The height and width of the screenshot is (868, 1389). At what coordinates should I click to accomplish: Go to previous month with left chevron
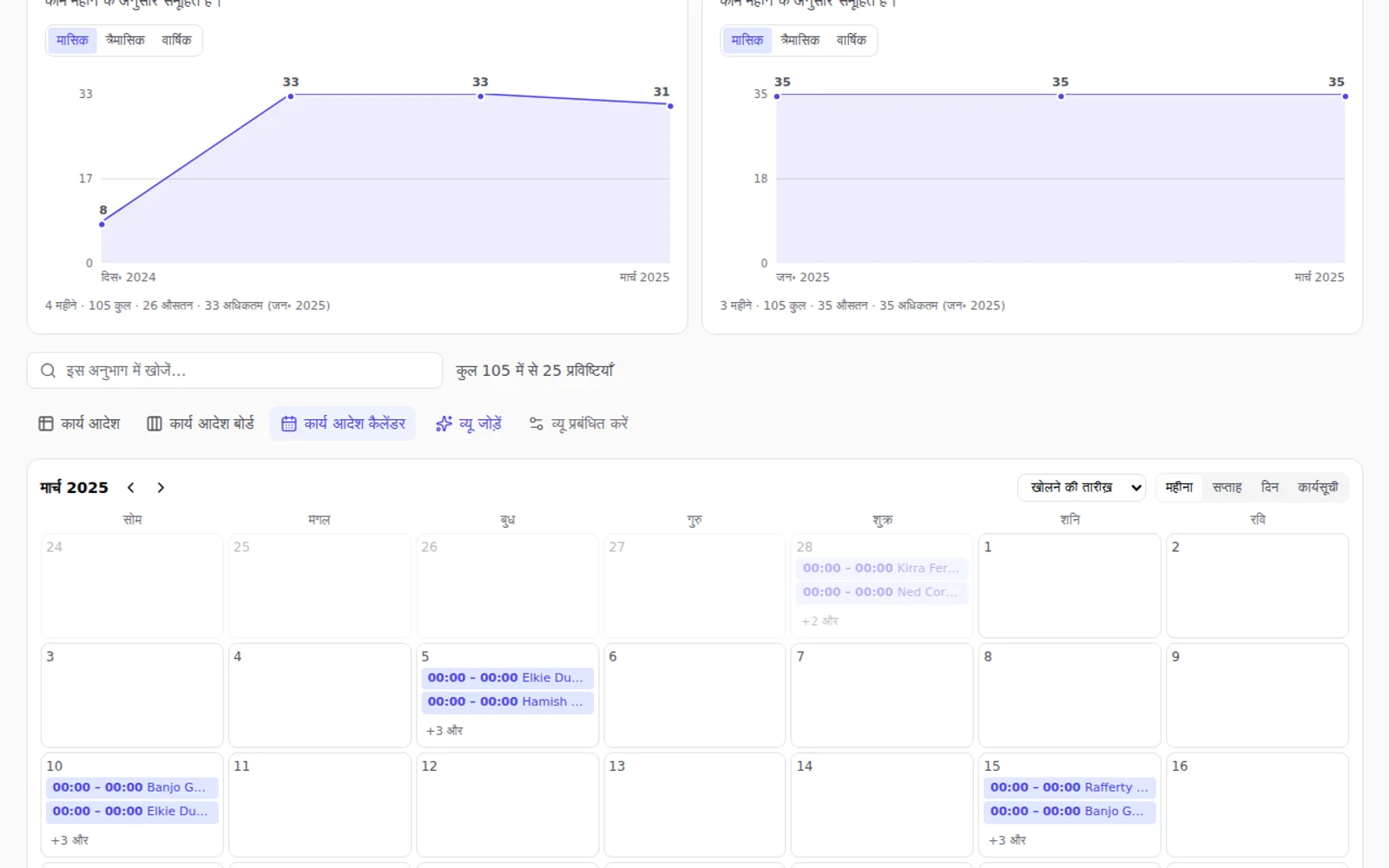click(x=131, y=488)
